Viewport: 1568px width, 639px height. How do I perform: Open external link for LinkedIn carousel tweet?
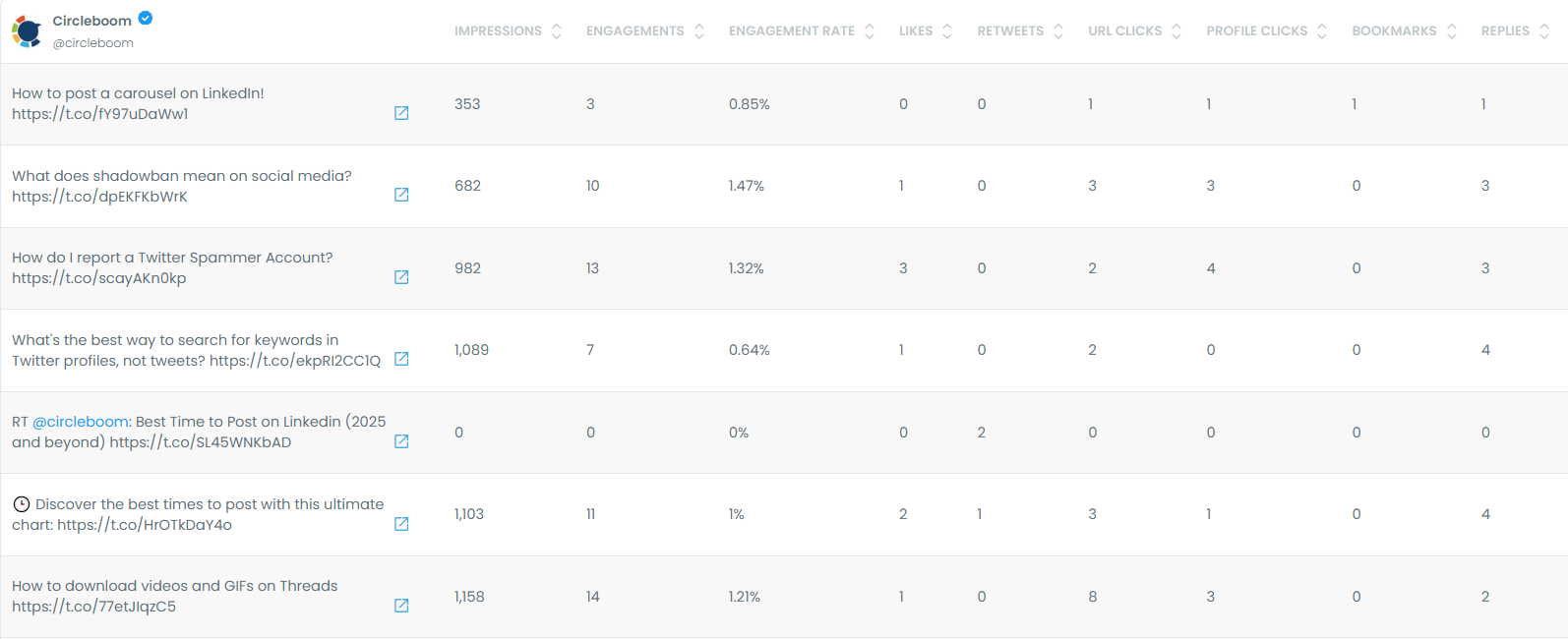401,113
